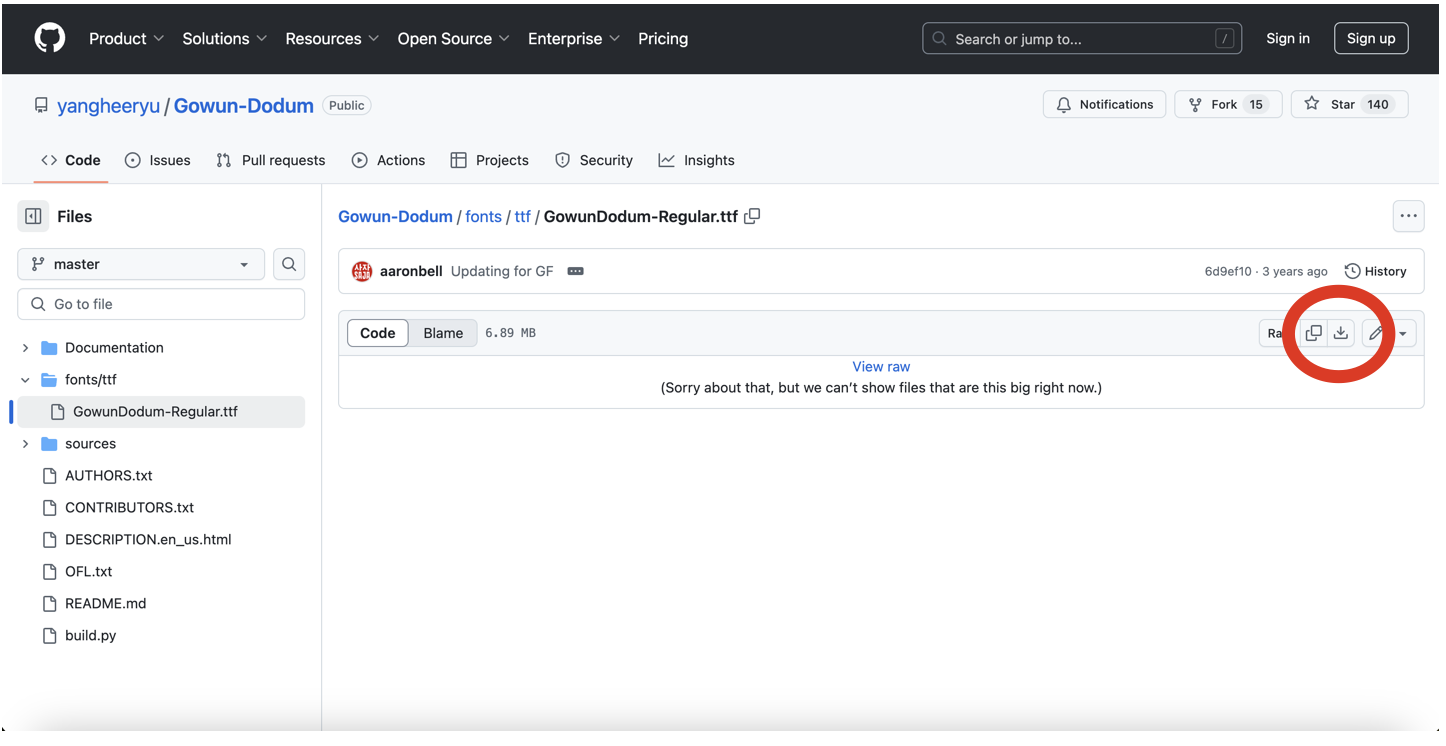Viewport: 1446px width, 746px height.
Task: Click the ttf breadcrumb link
Action: coord(523,216)
